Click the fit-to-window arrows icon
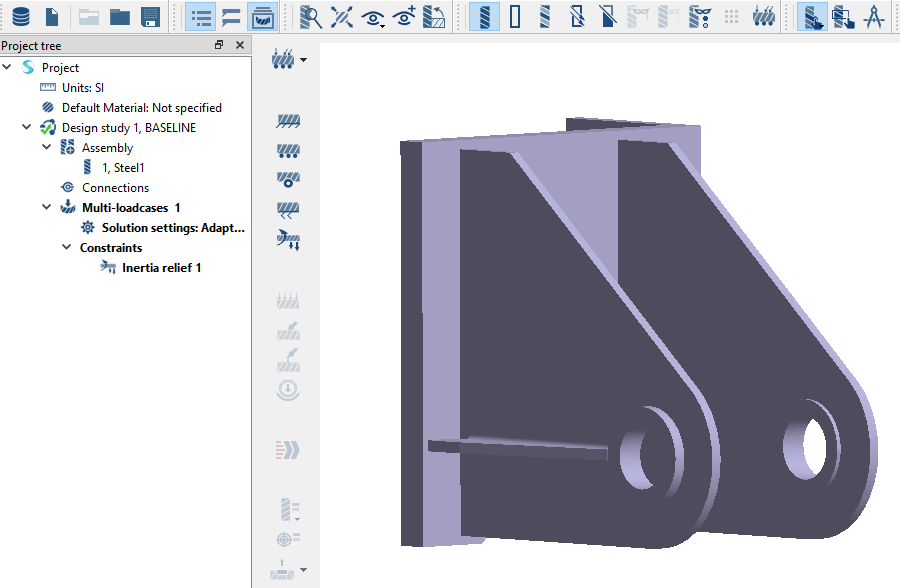 [x=342, y=17]
